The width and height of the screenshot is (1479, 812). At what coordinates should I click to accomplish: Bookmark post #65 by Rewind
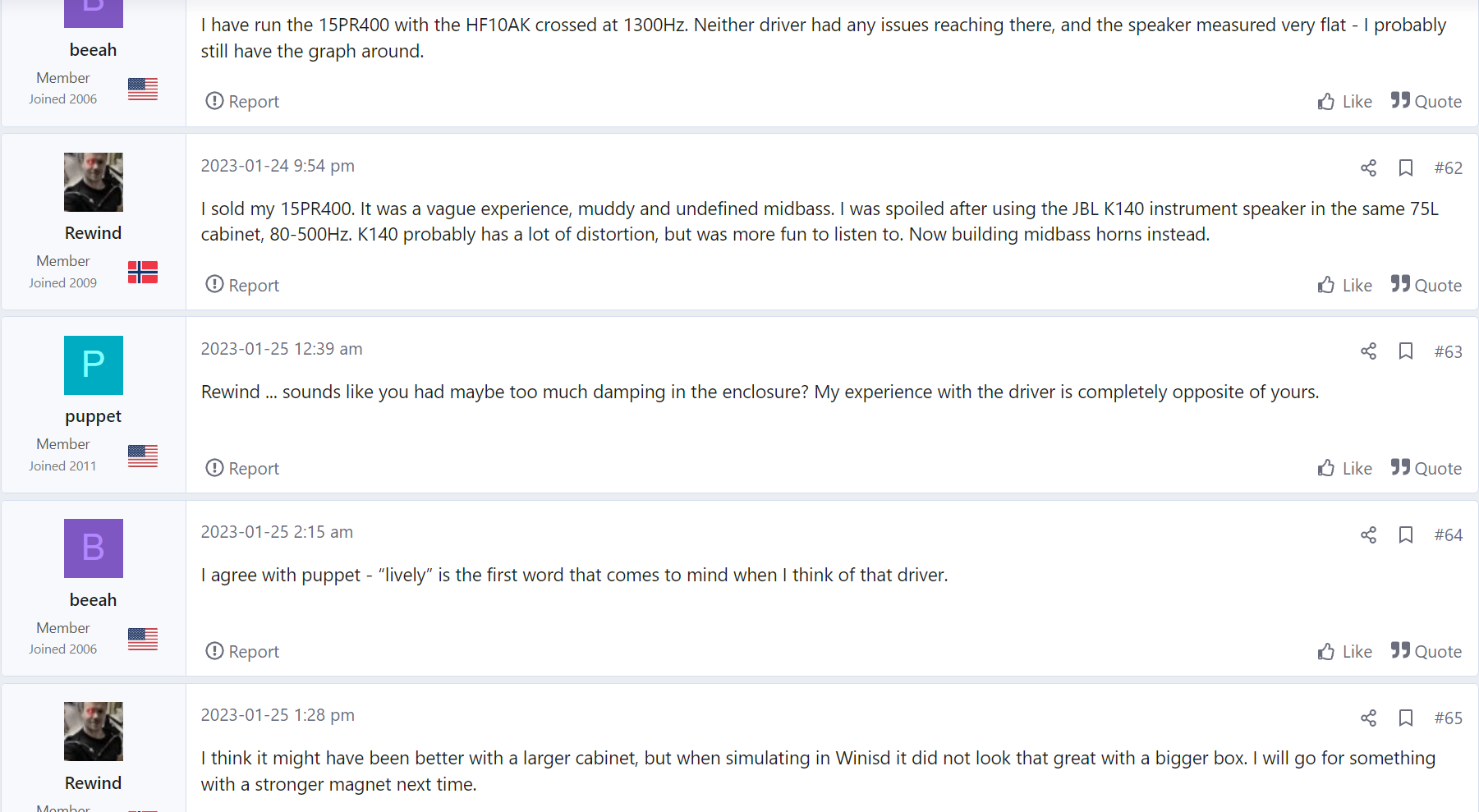(x=1406, y=718)
